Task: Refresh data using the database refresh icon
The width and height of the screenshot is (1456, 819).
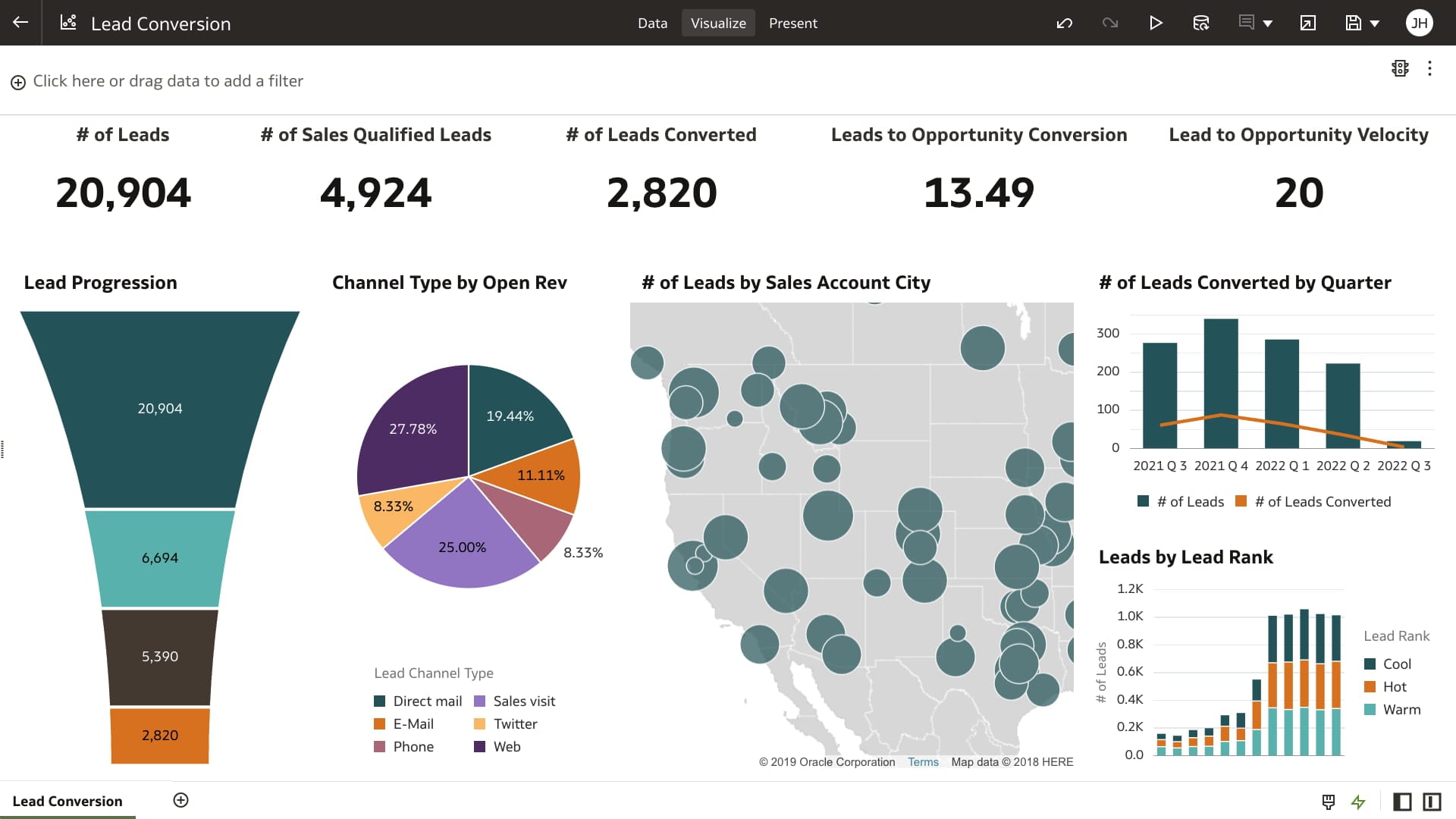Action: point(1200,23)
